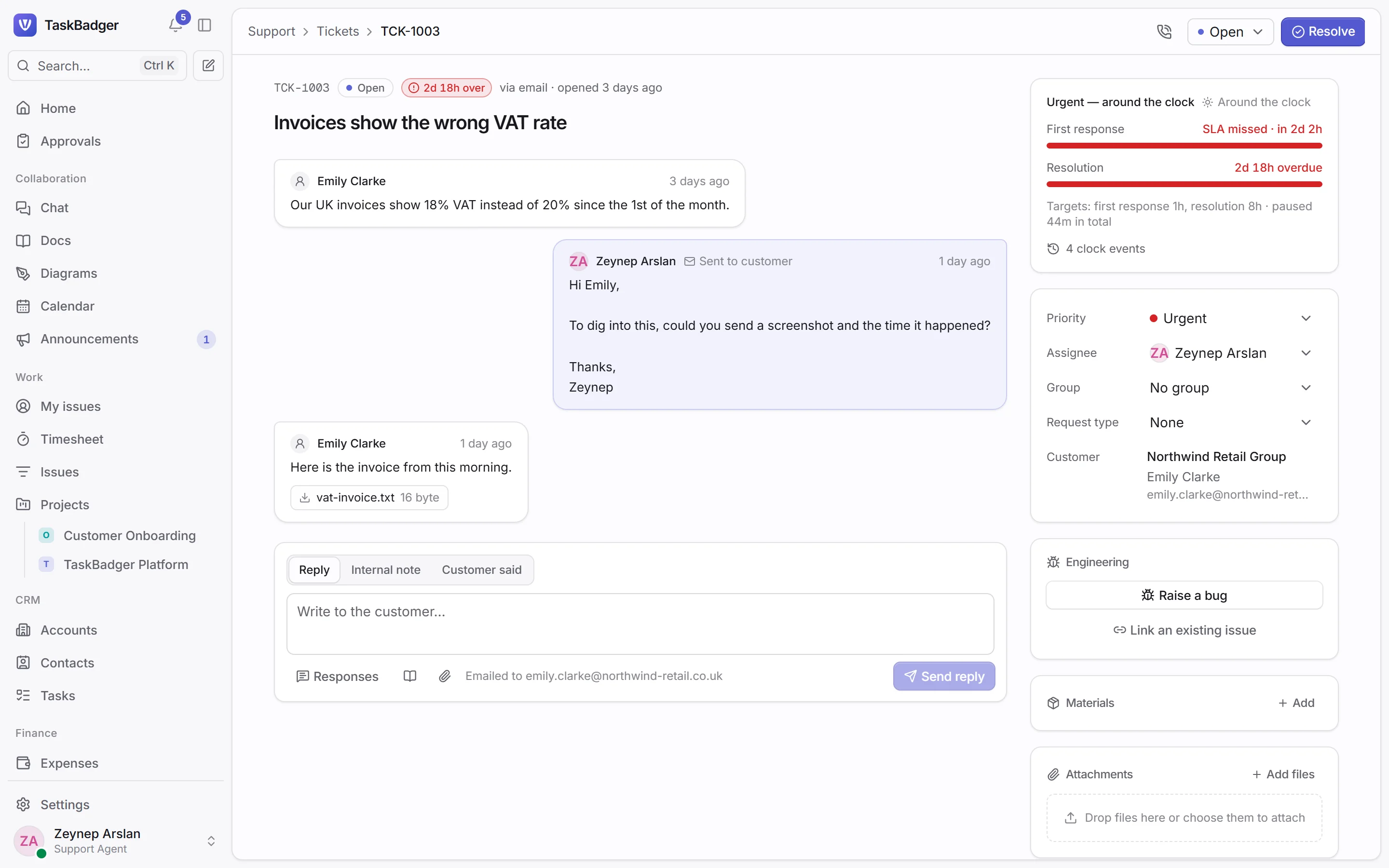Open the canned Responses picker
Screen dimensions: 1389x868
click(338, 676)
